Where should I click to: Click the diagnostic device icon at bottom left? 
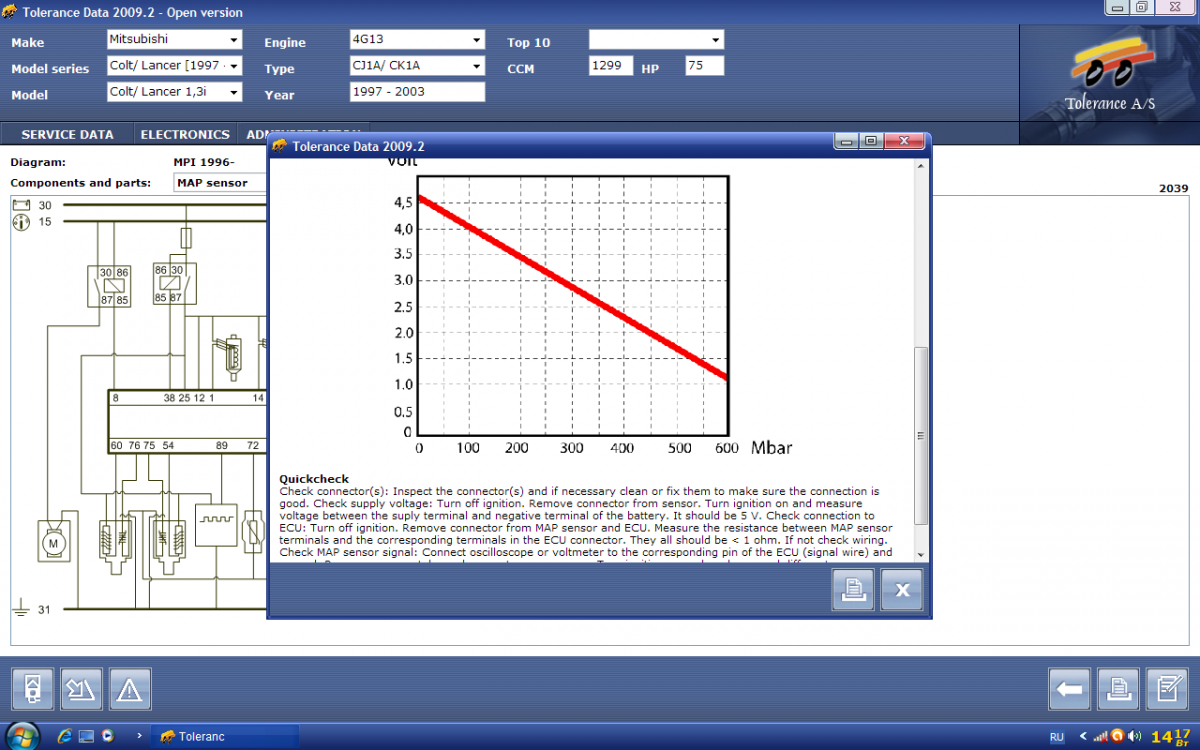coord(33,689)
